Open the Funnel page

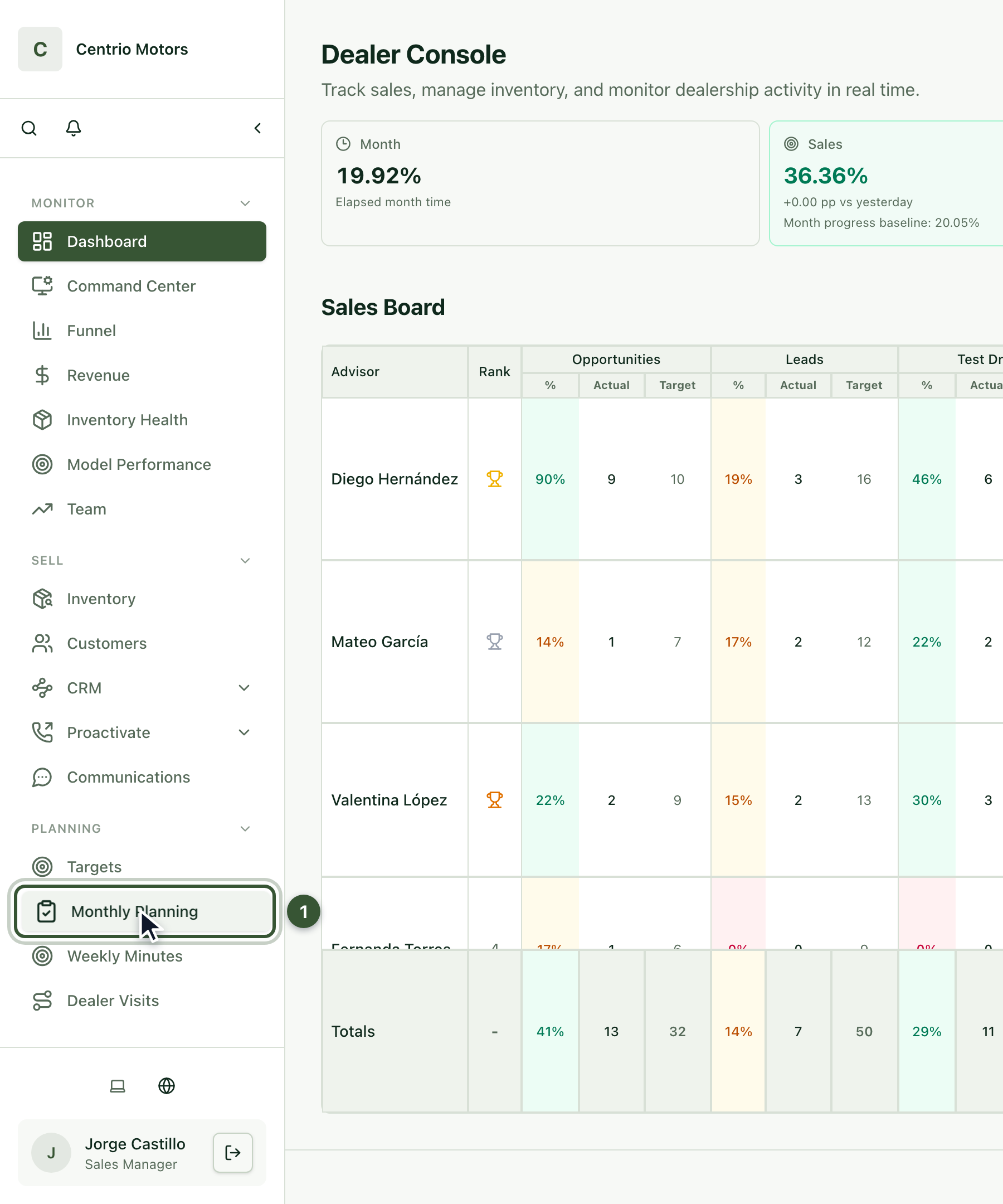142,331
